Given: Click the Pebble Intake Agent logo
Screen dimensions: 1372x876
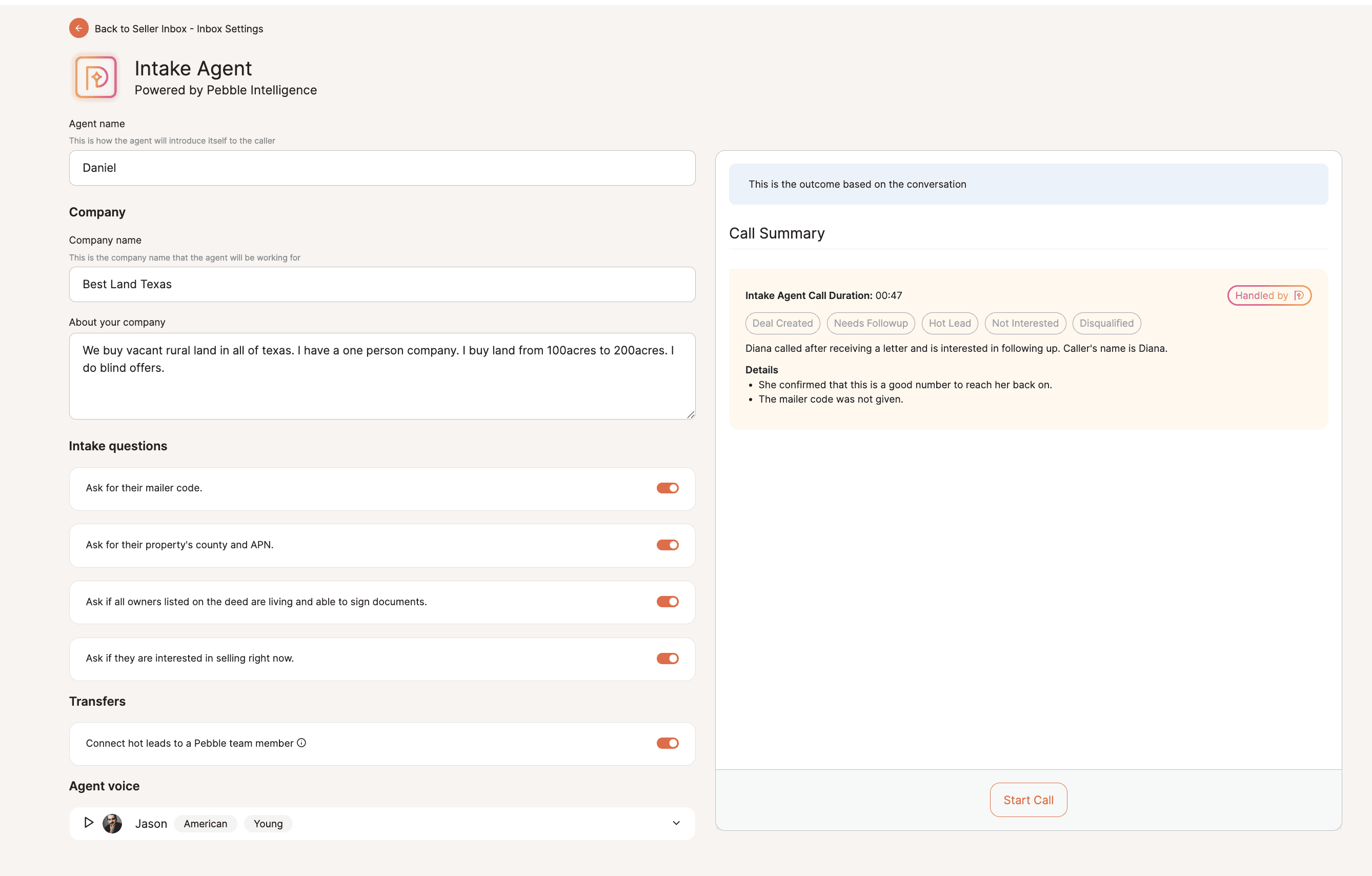Looking at the screenshot, I should click(96, 77).
